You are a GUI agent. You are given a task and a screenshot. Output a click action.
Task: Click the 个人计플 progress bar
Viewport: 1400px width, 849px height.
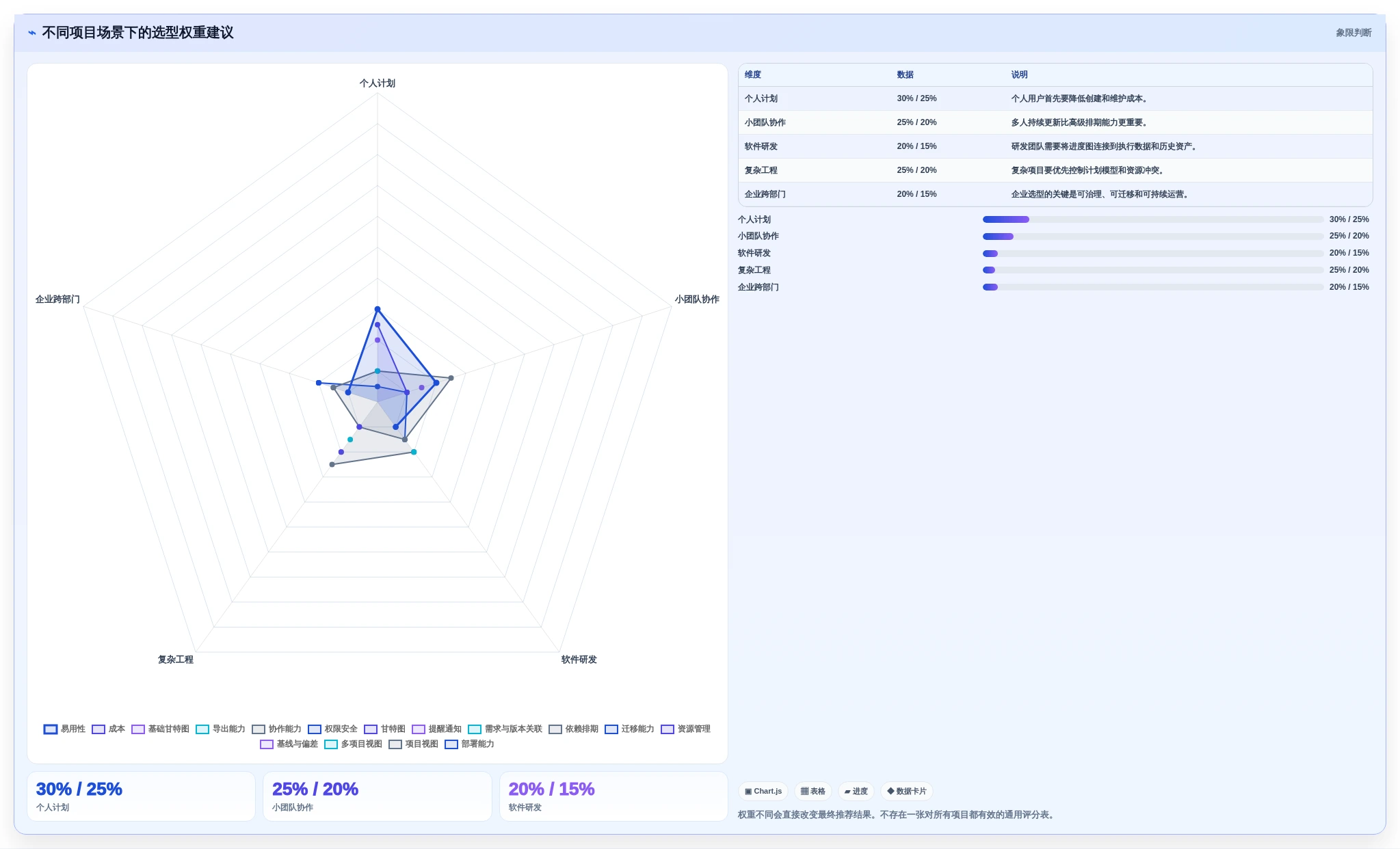pos(1153,219)
